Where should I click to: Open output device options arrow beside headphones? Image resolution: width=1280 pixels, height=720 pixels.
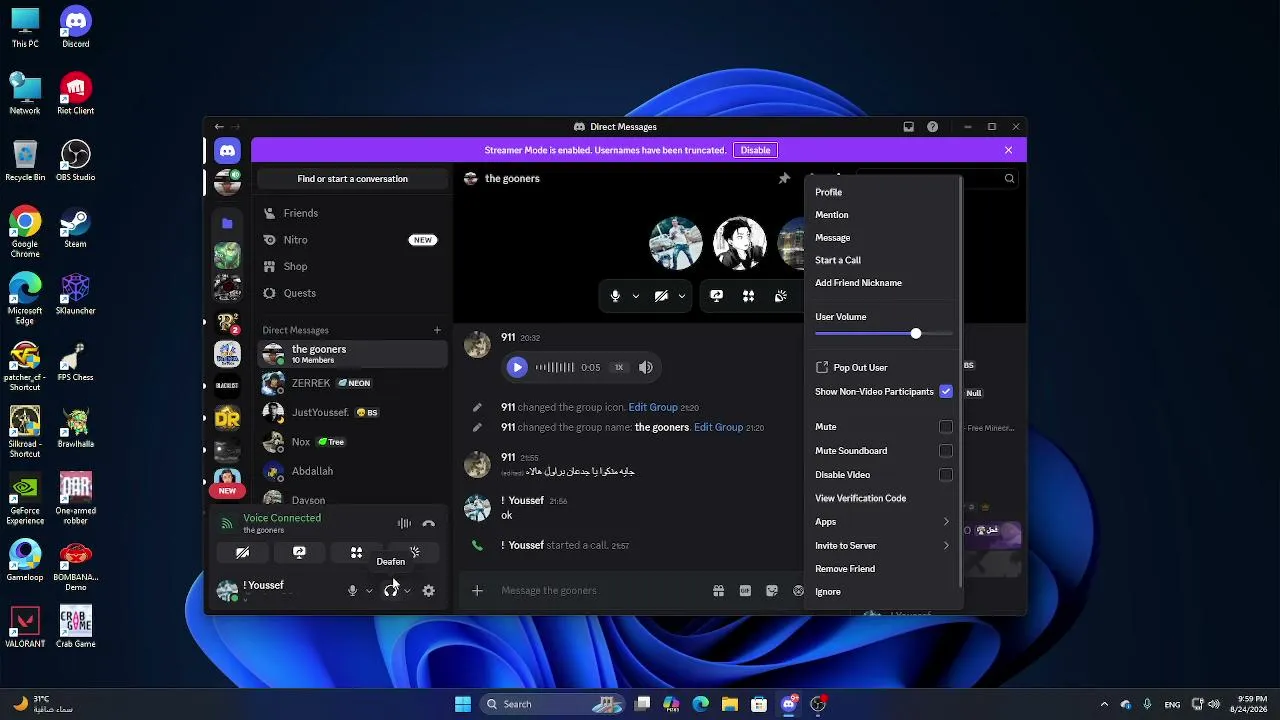click(407, 591)
